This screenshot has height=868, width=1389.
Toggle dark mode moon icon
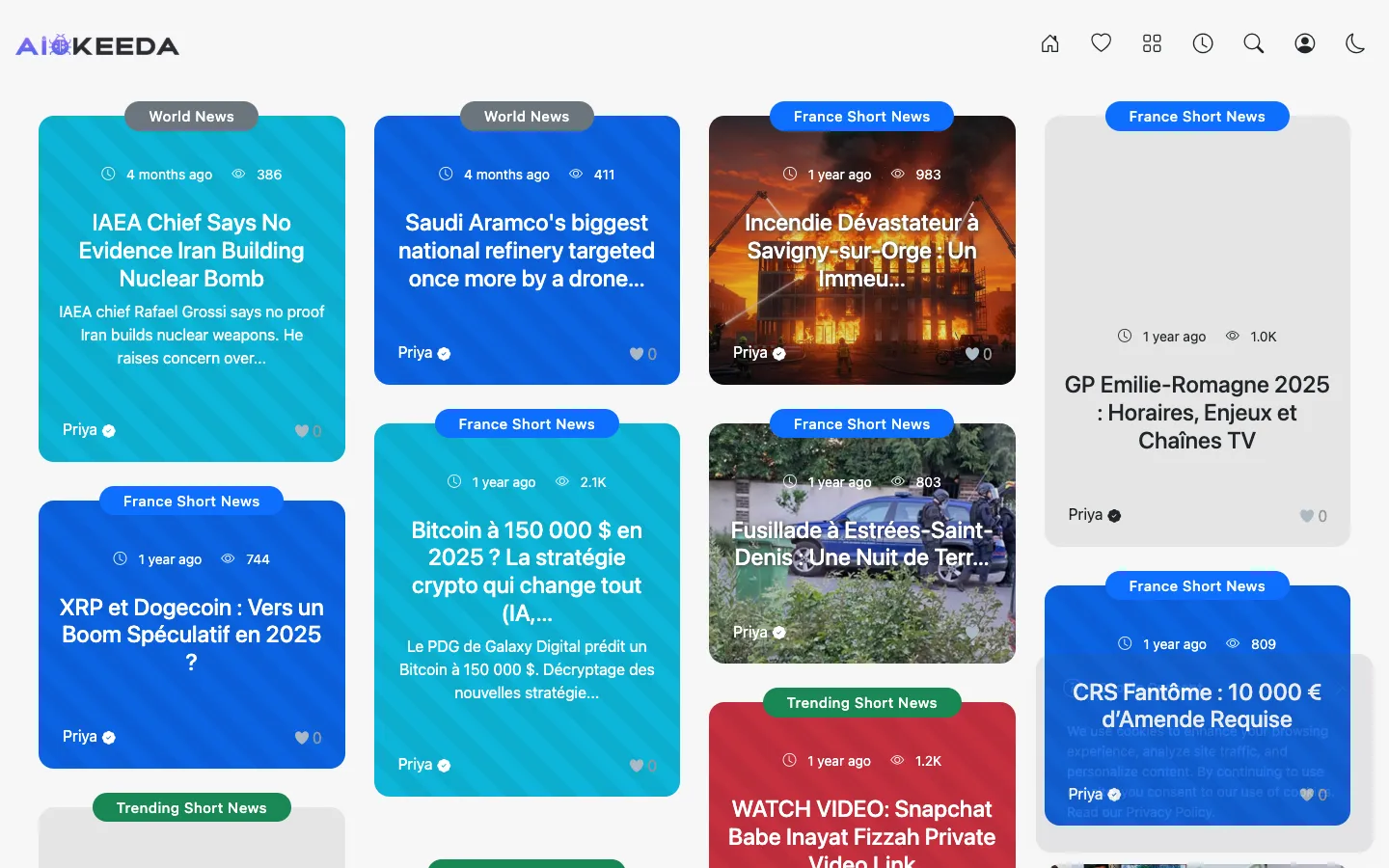(x=1355, y=43)
